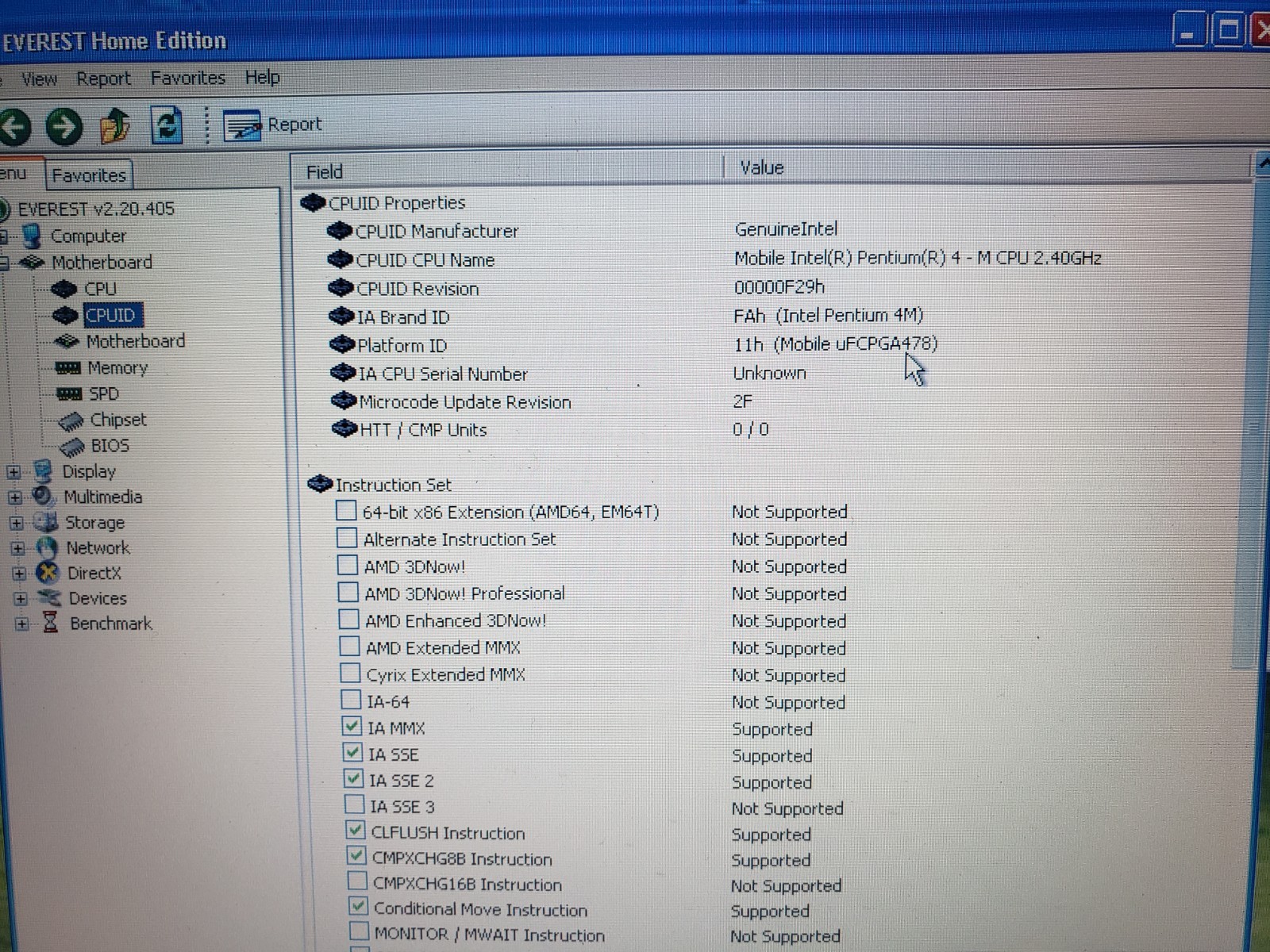Open the SPD module icon

tap(69, 394)
